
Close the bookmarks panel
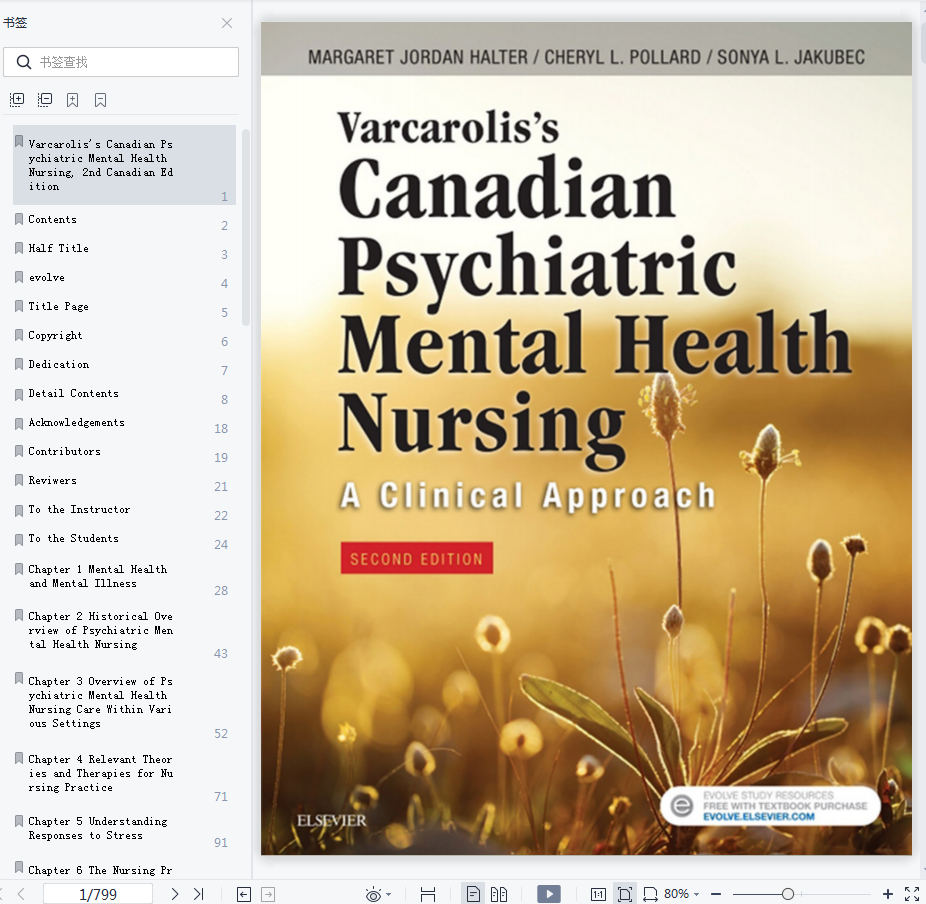point(227,23)
